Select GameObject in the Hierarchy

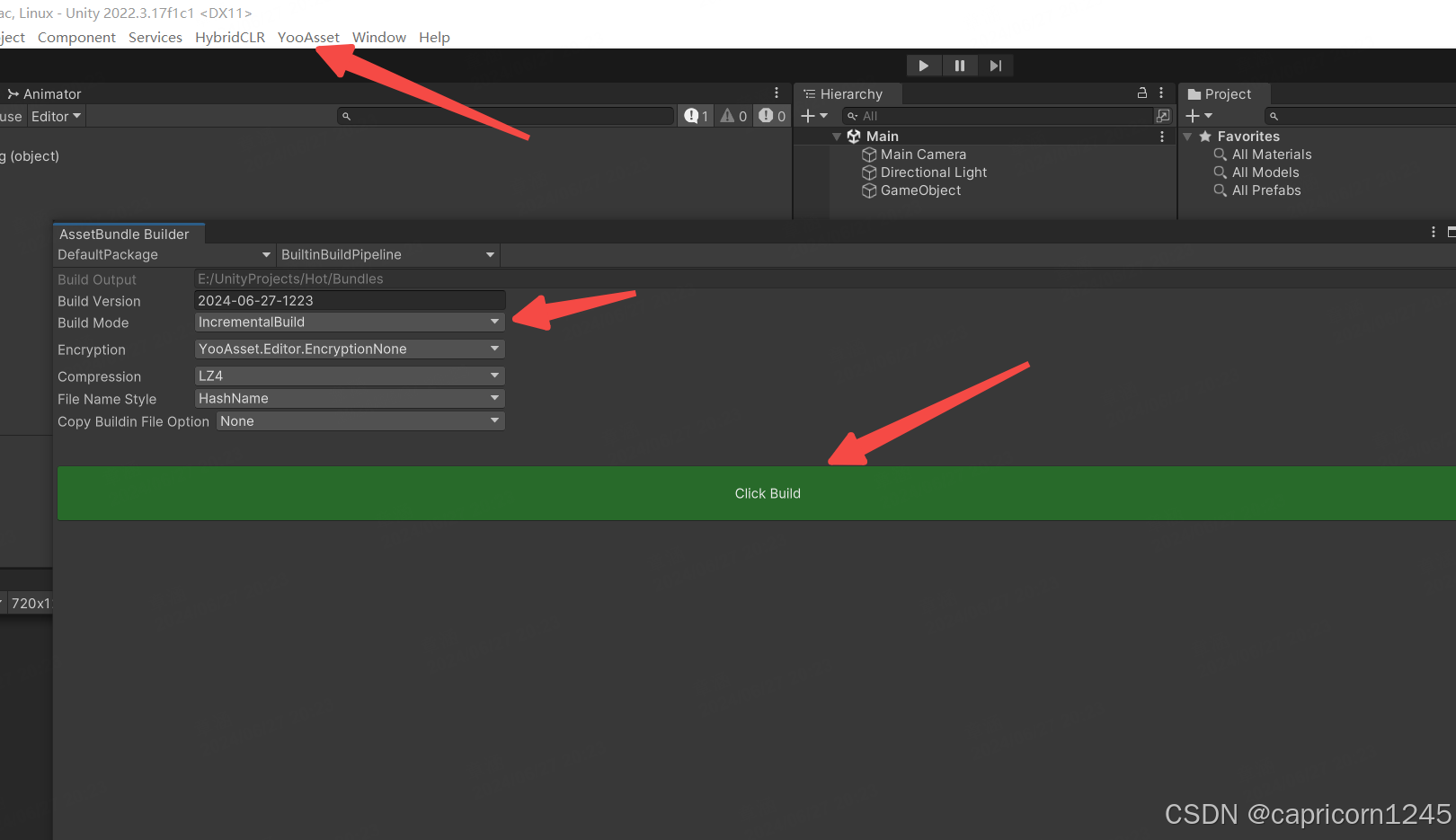coord(920,190)
